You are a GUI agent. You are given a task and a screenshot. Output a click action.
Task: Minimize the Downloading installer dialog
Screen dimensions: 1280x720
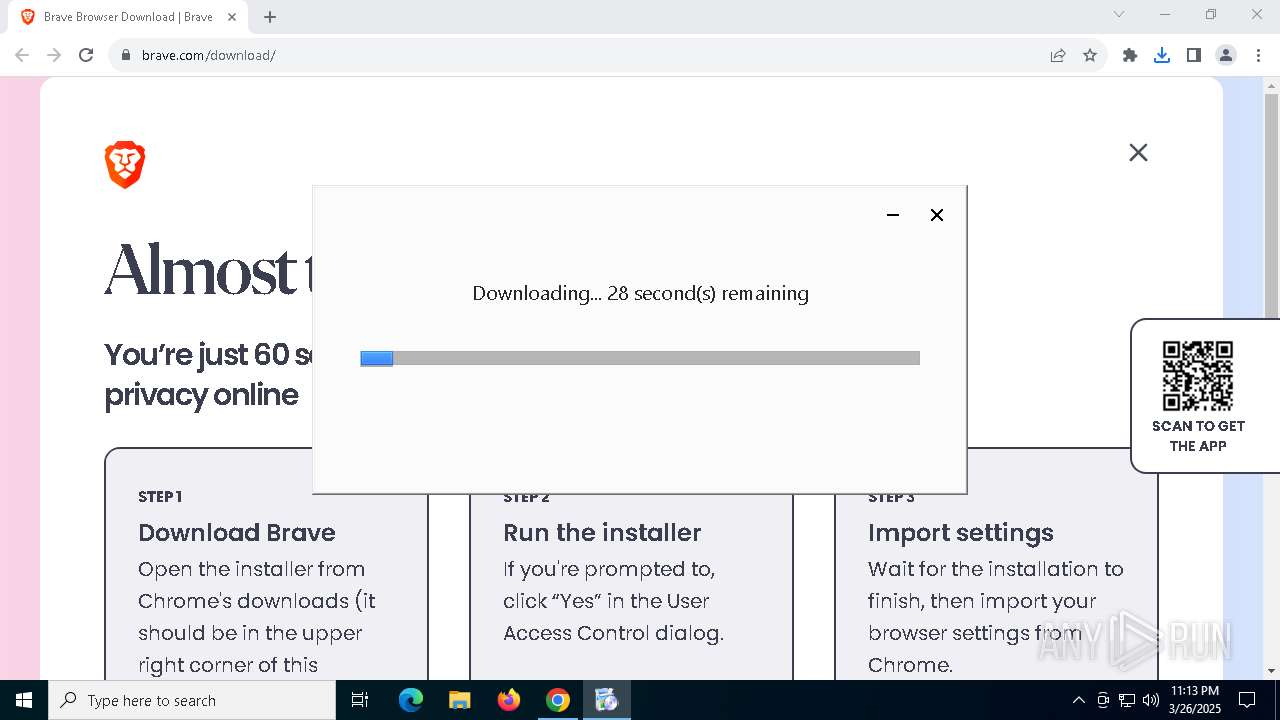893,215
